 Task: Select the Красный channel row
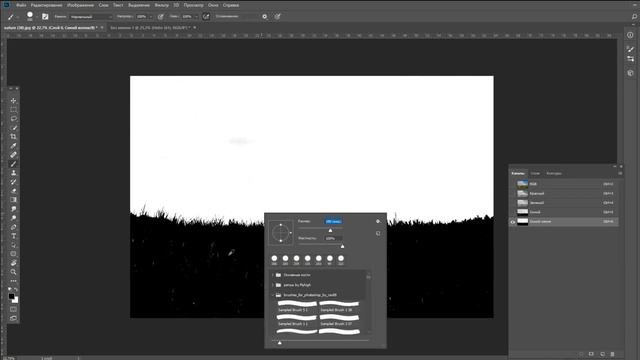(564, 193)
